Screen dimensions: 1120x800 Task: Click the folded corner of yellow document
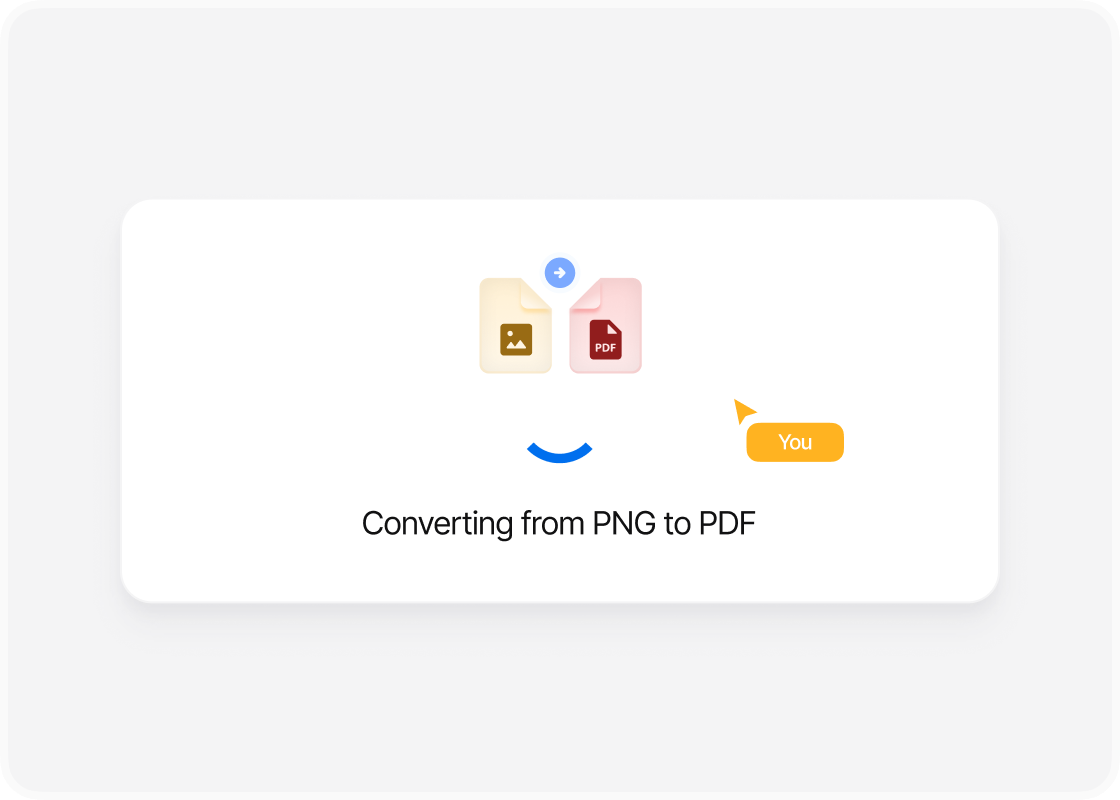(536, 294)
